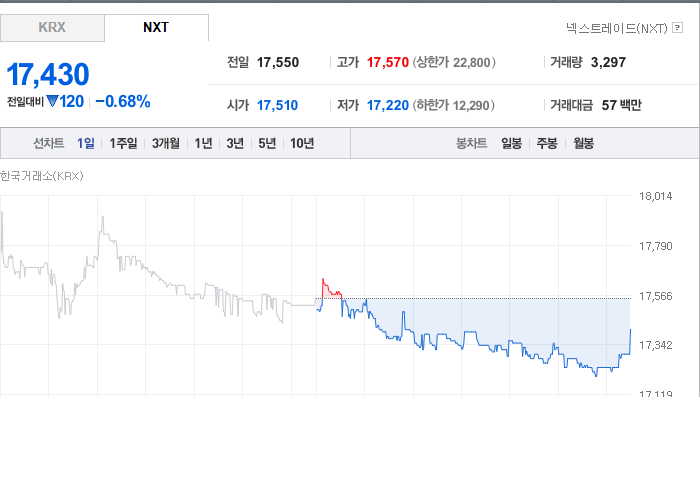This screenshot has height=490, width=700.
Task: Switch to the KRX tab
Action: click(x=52, y=28)
